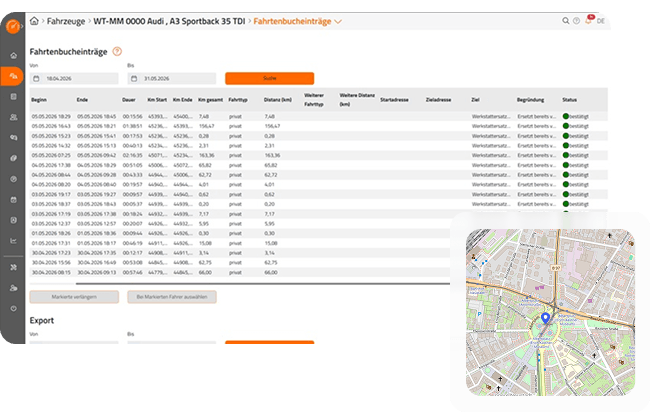This screenshot has width=650, height=412.
Task: Select the row beginning 05.05.2026 18:29
Action: 318,116
